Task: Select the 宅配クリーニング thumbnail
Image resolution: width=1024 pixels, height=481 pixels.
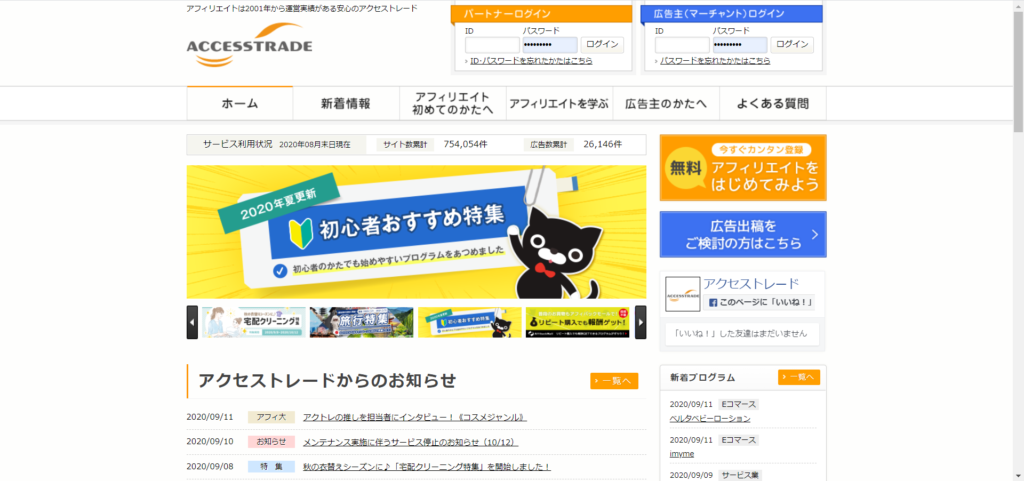Action: (253, 322)
